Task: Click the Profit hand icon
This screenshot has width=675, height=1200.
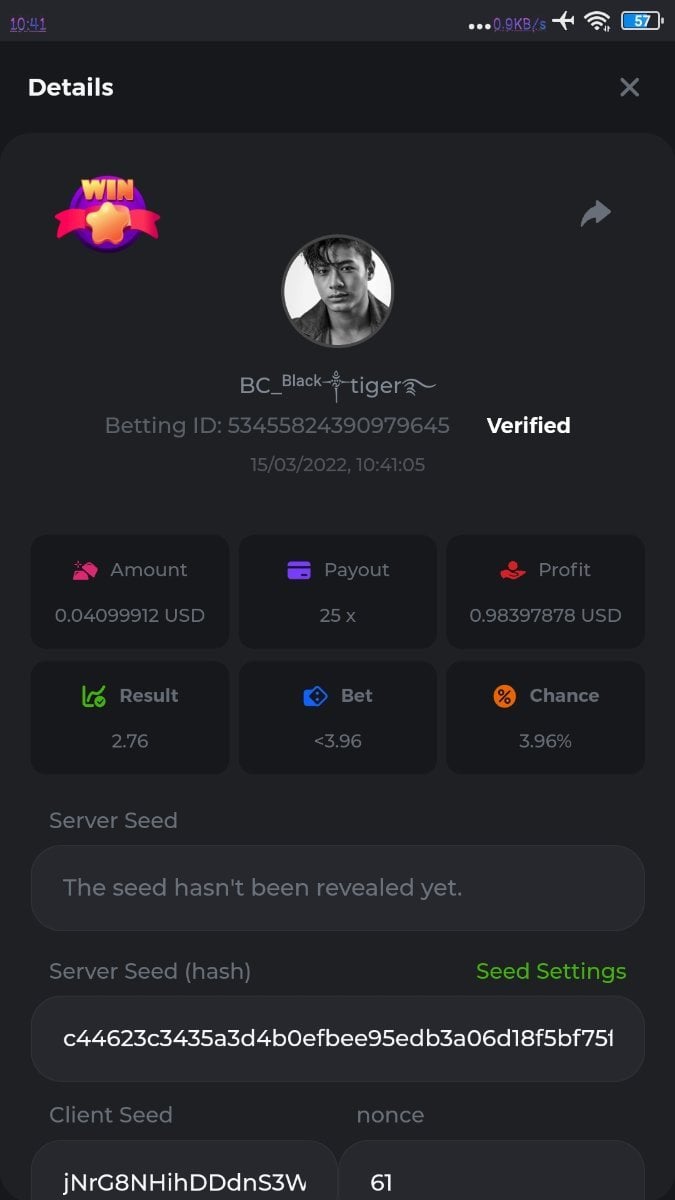Action: [x=512, y=570]
